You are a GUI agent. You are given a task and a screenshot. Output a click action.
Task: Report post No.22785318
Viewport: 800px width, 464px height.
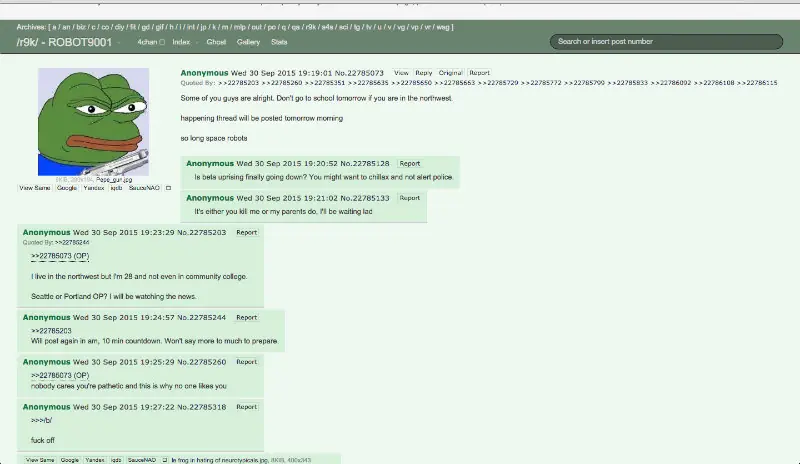point(246,407)
